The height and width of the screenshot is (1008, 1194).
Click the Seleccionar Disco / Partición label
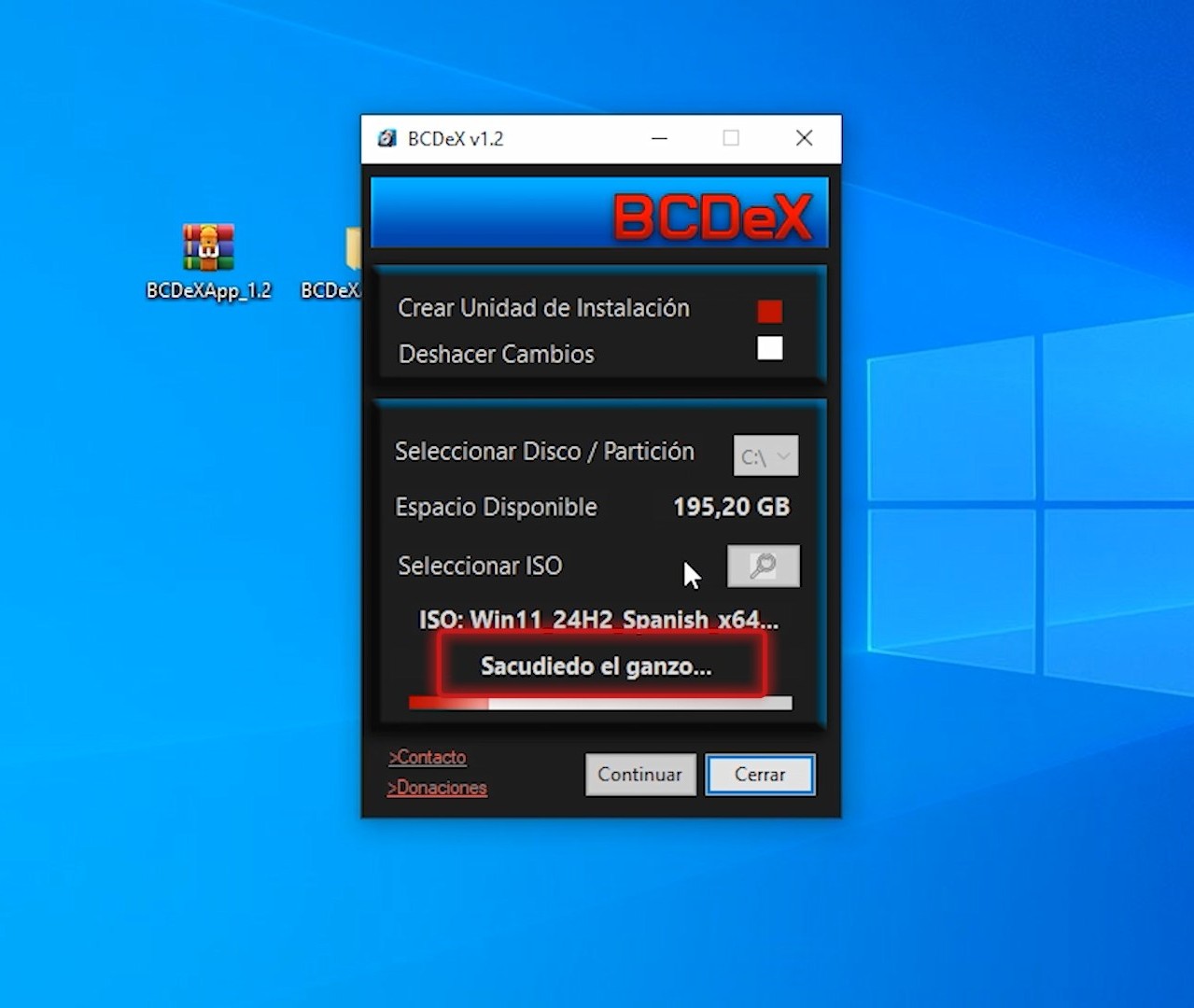point(544,452)
